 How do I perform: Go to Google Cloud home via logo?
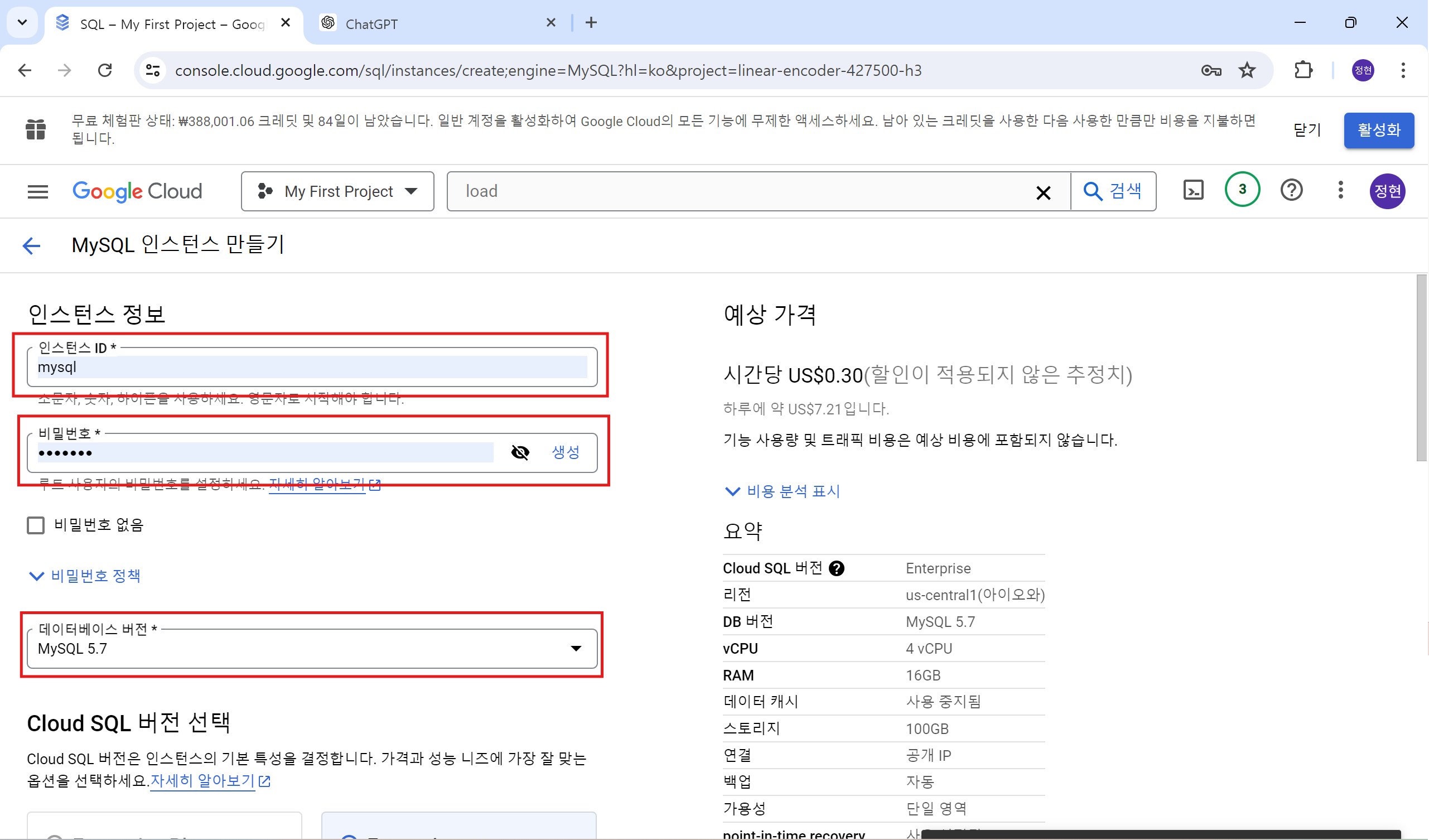tap(137, 192)
